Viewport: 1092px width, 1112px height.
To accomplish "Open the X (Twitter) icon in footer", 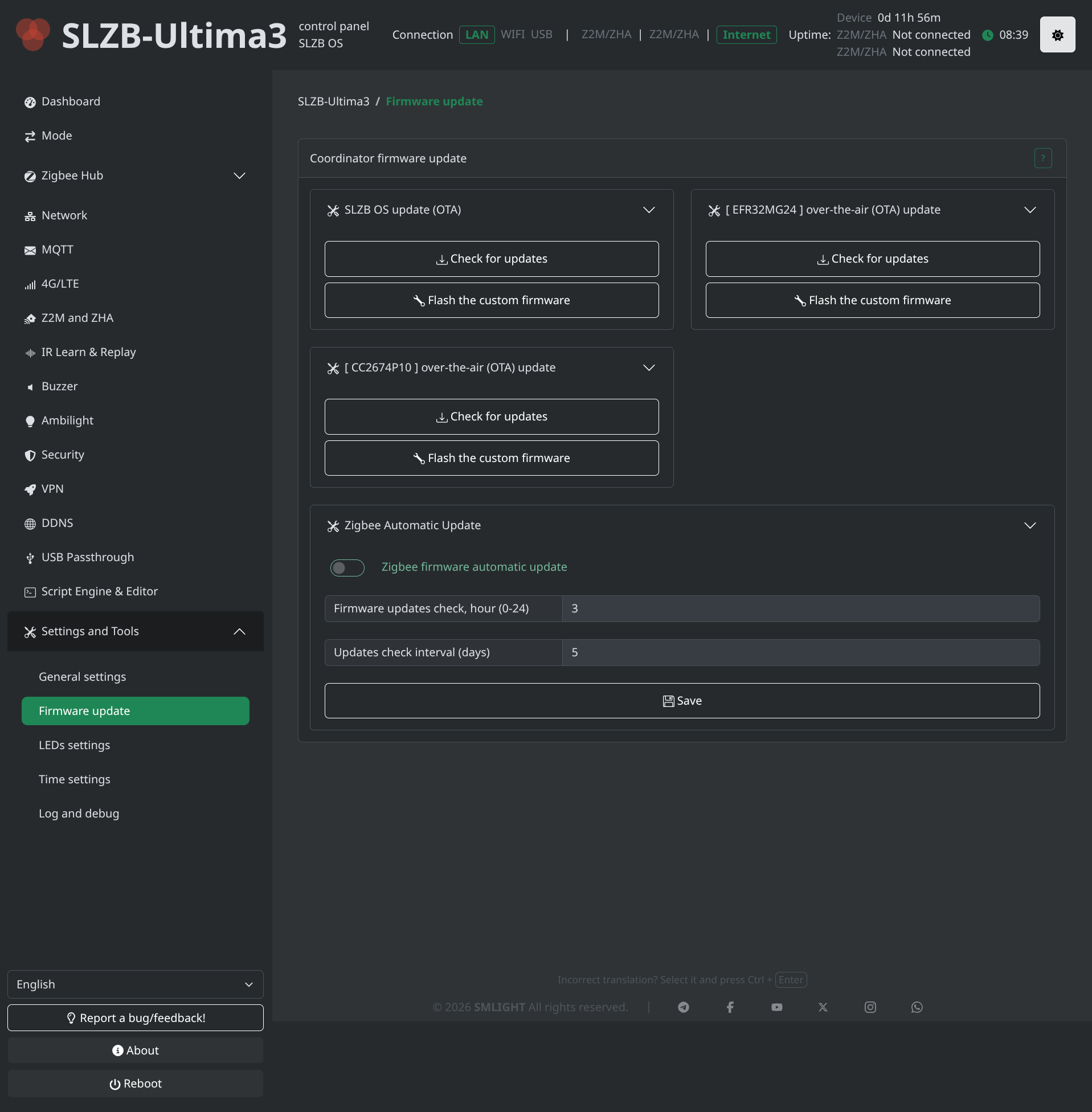I will [x=823, y=1007].
